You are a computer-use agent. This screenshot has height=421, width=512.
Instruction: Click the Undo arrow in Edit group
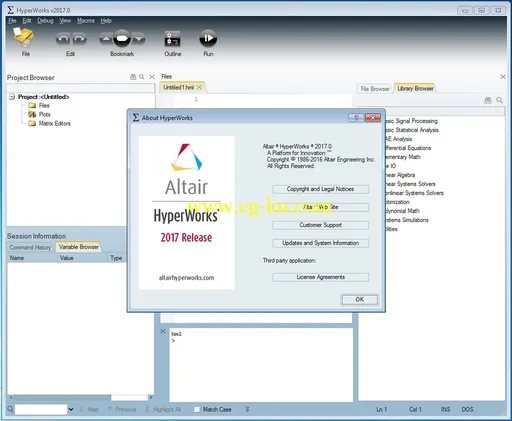tap(63, 39)
